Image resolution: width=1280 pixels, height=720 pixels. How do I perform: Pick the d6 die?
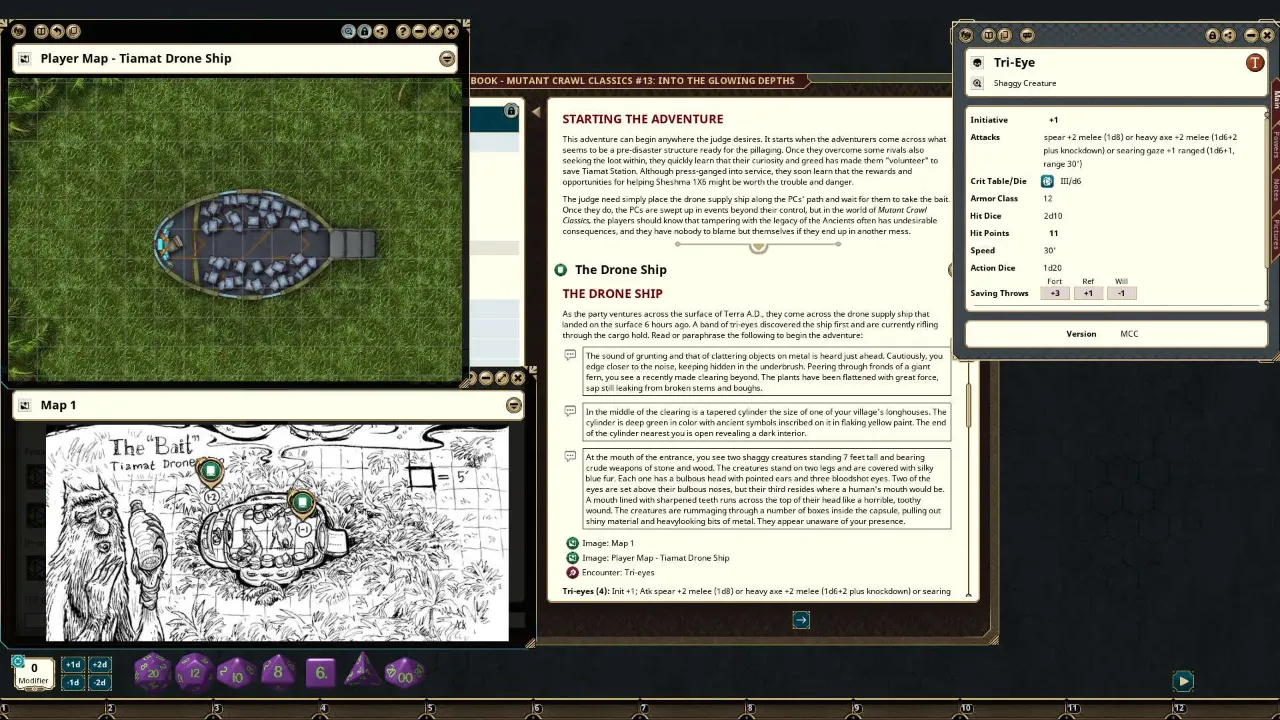tap(320, 673)
